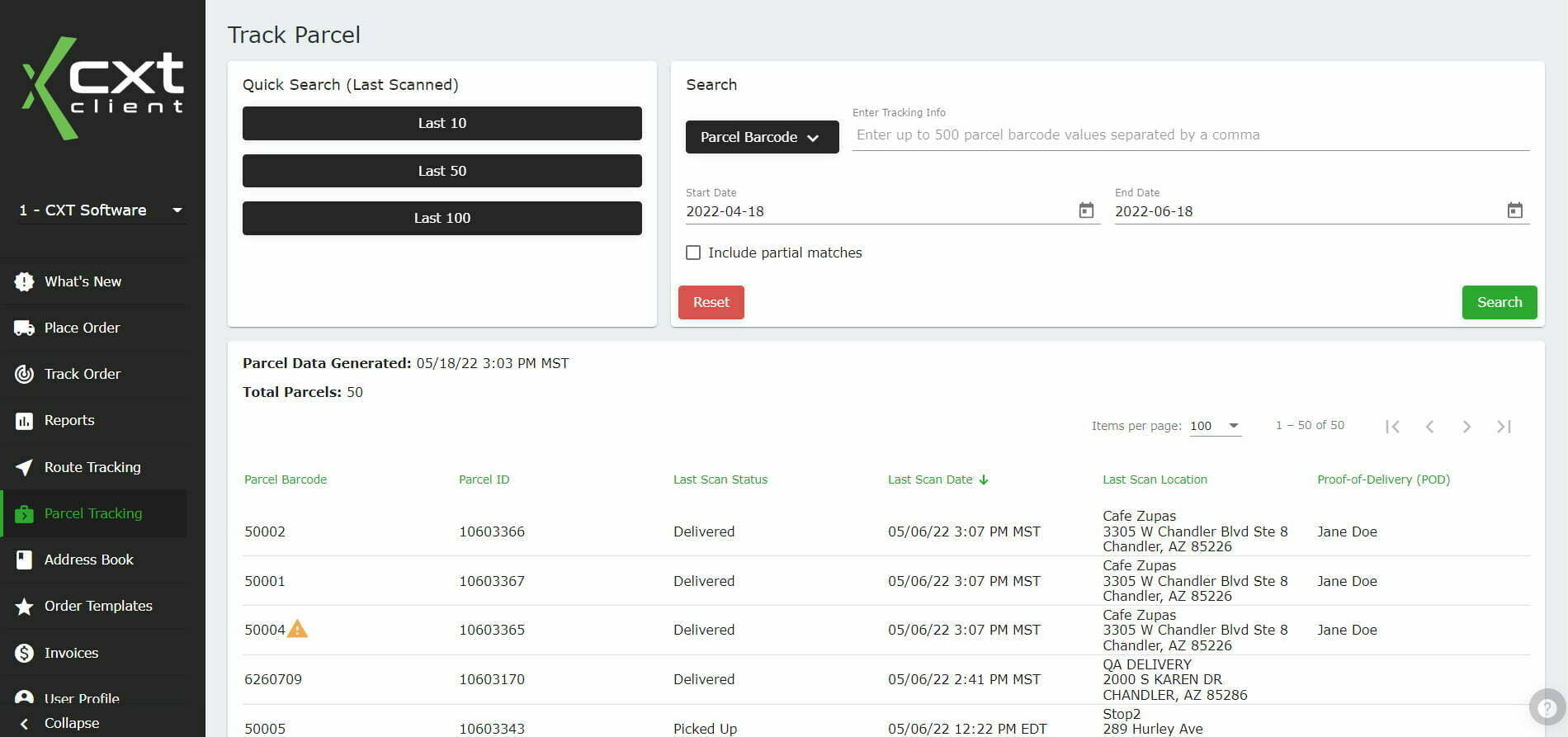This screenshot has height=737, width=1568.
Task: Click the green Search button
Action: (x=1499, y=302)
